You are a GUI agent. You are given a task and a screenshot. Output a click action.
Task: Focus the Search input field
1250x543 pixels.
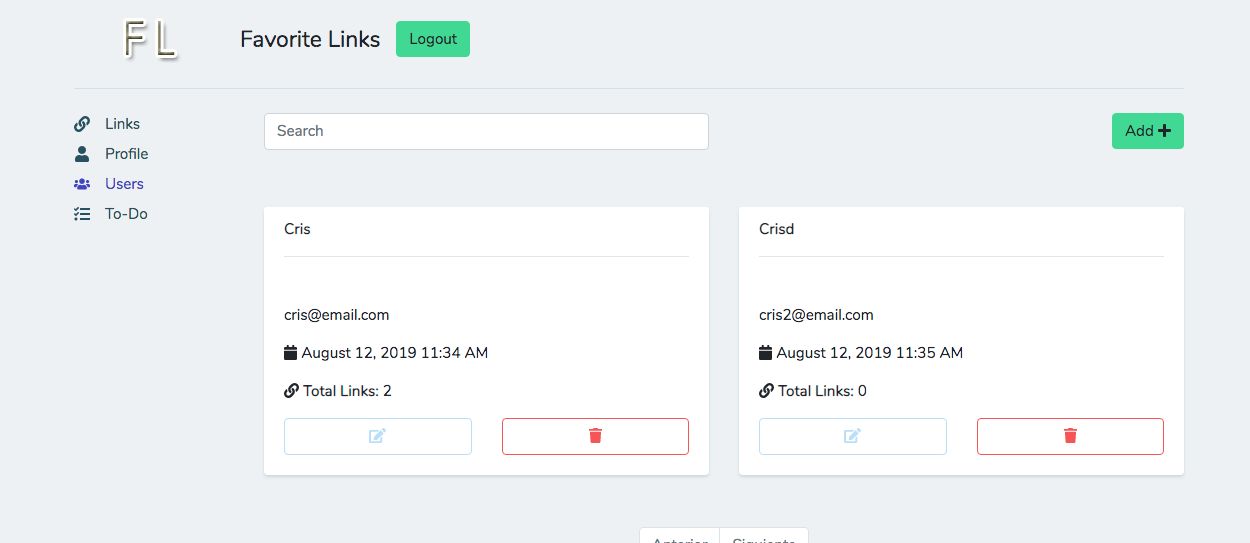pos(486,131)
